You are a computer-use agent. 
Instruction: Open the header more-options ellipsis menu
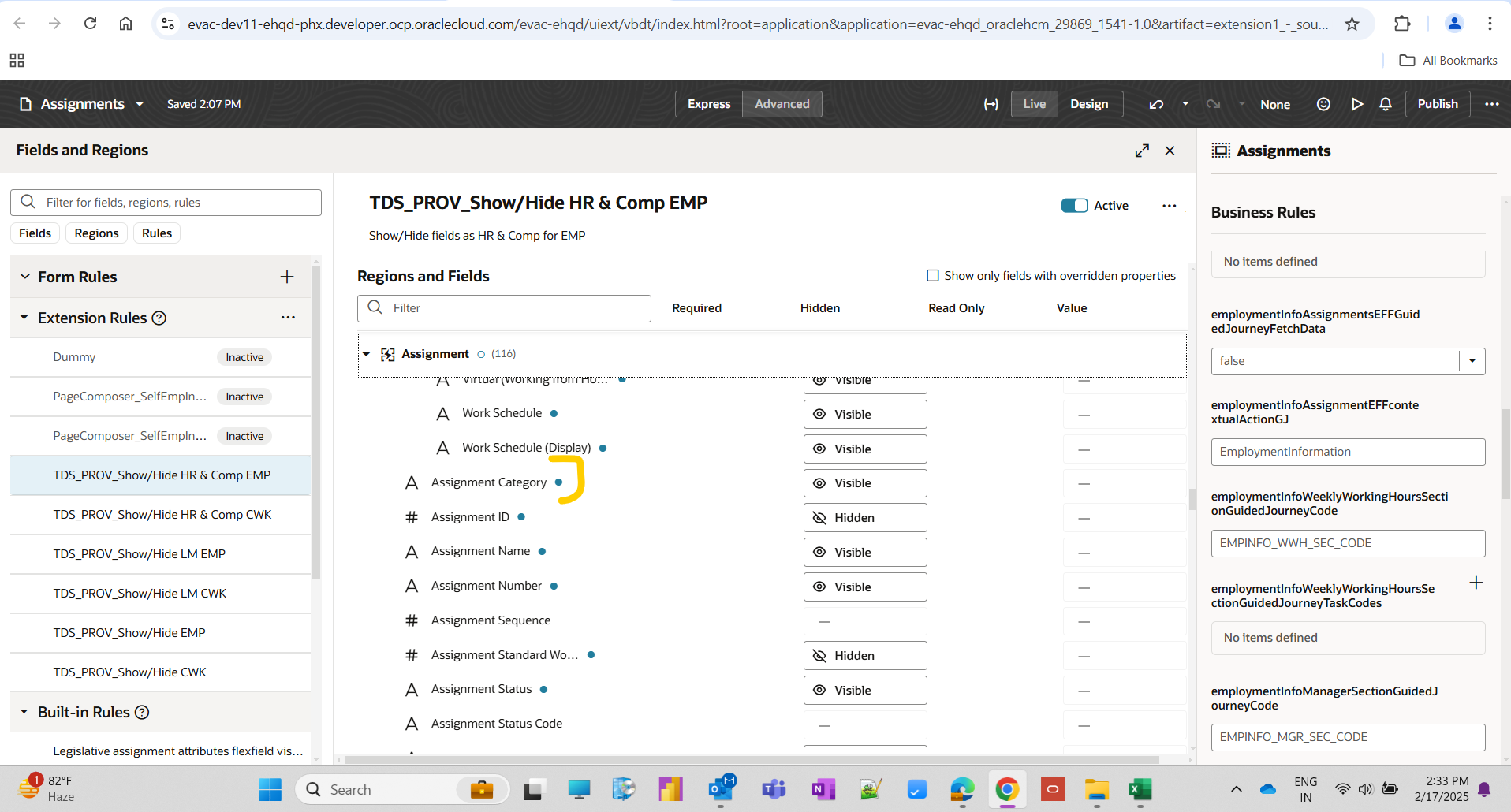[1492, 104]
